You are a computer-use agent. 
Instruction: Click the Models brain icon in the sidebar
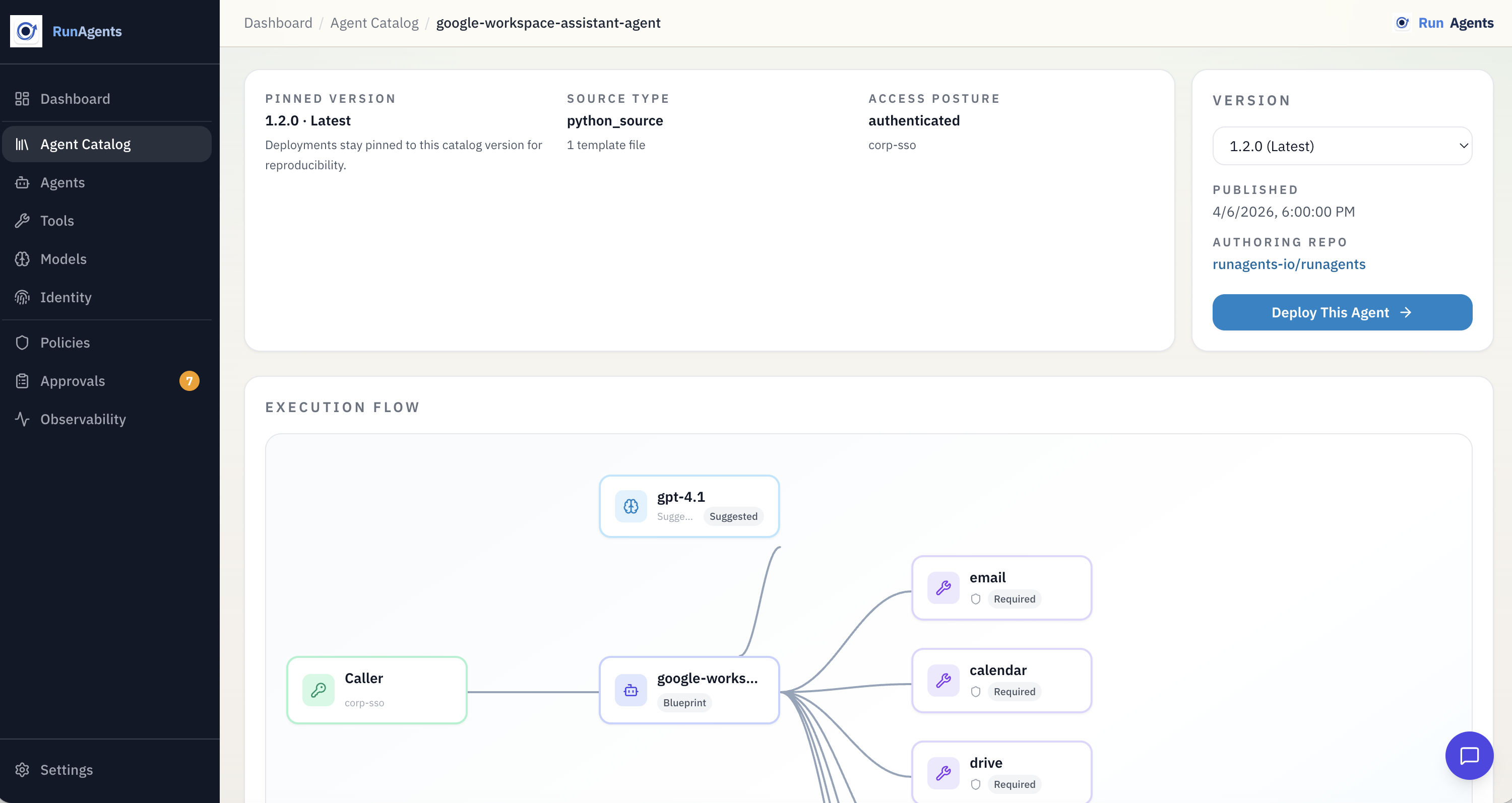point(22,258)
